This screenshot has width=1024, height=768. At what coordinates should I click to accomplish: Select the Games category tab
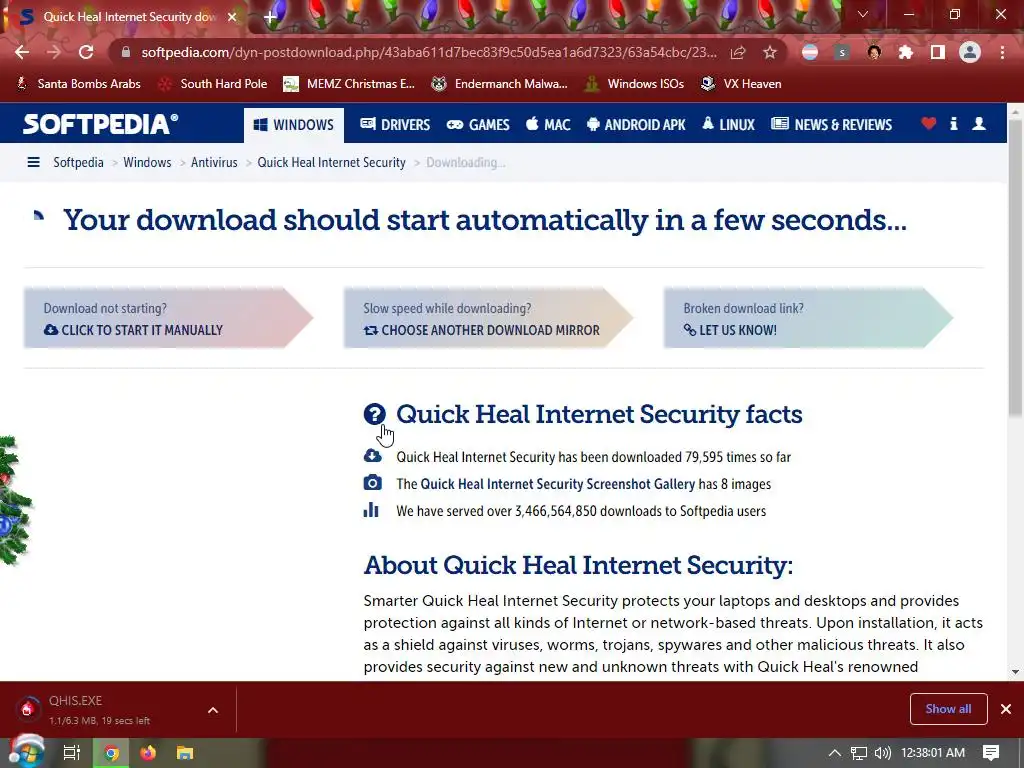(478, 125)
